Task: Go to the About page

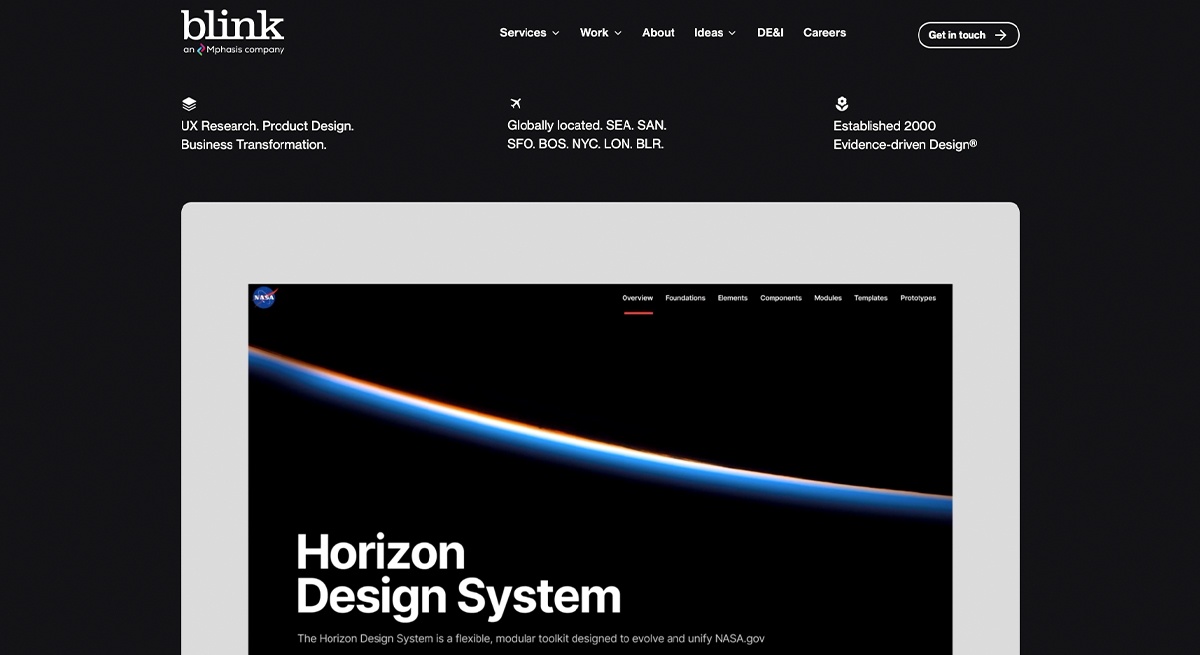Action: [x=658, y=33]
